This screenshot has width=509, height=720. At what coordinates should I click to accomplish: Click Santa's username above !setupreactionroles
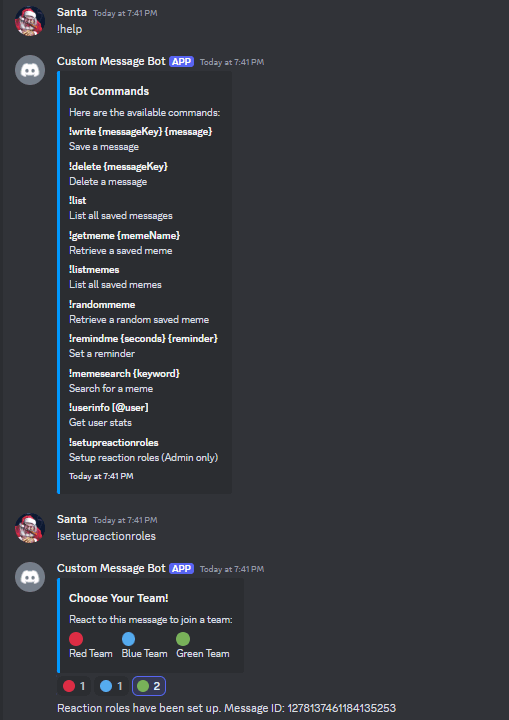coord(72,519)
